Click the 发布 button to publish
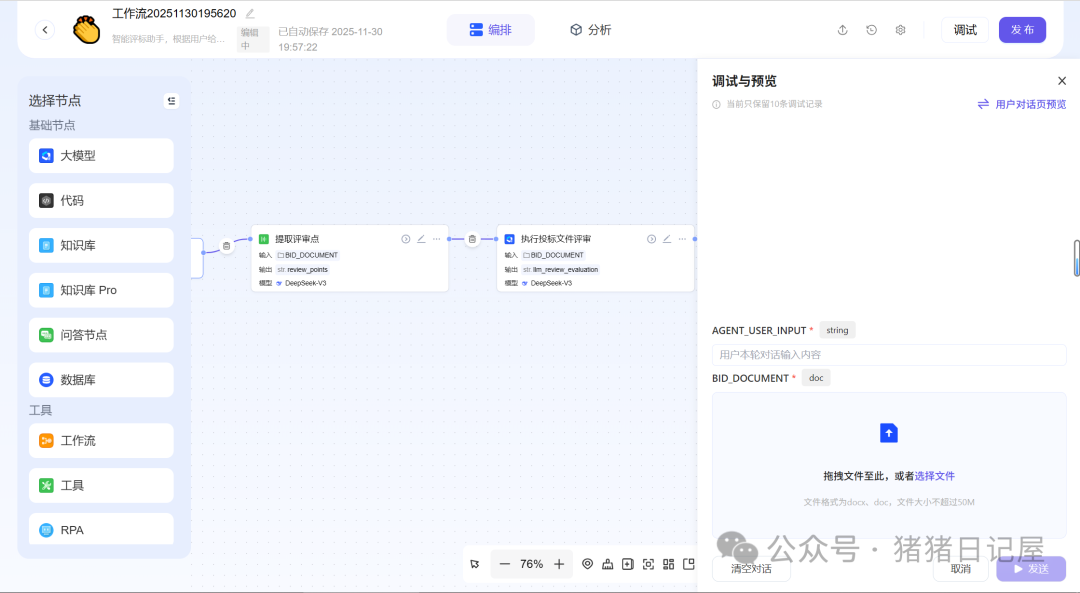Screen dimensions: 1080x593 click(1022, 30)
